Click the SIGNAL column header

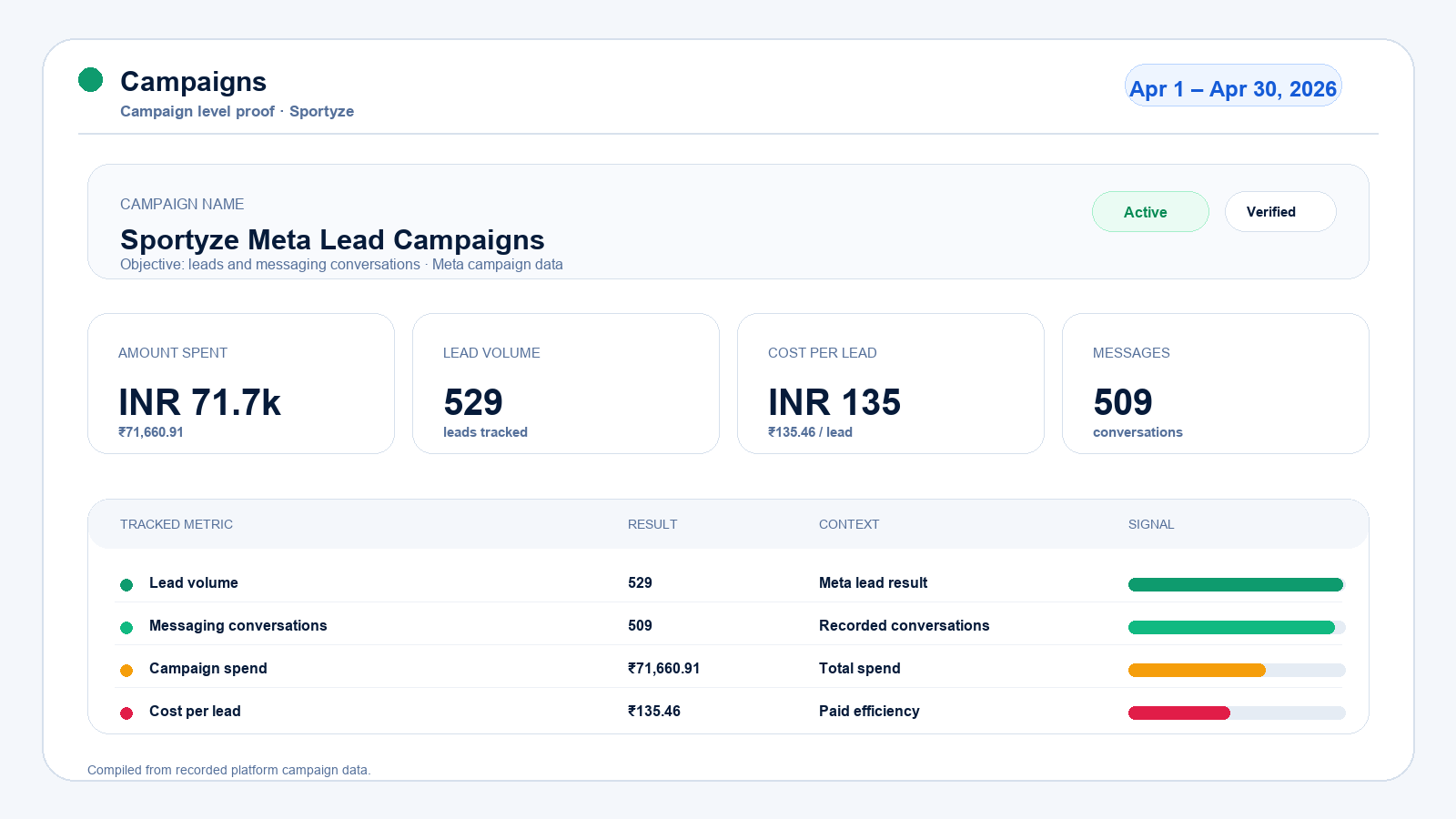(x=1151, y=524)
